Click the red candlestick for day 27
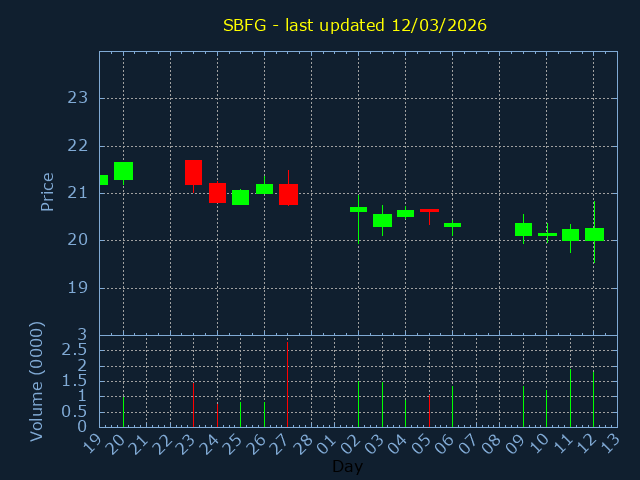The width and height of the screenshot is (640, 480). [x=288, y=194]
